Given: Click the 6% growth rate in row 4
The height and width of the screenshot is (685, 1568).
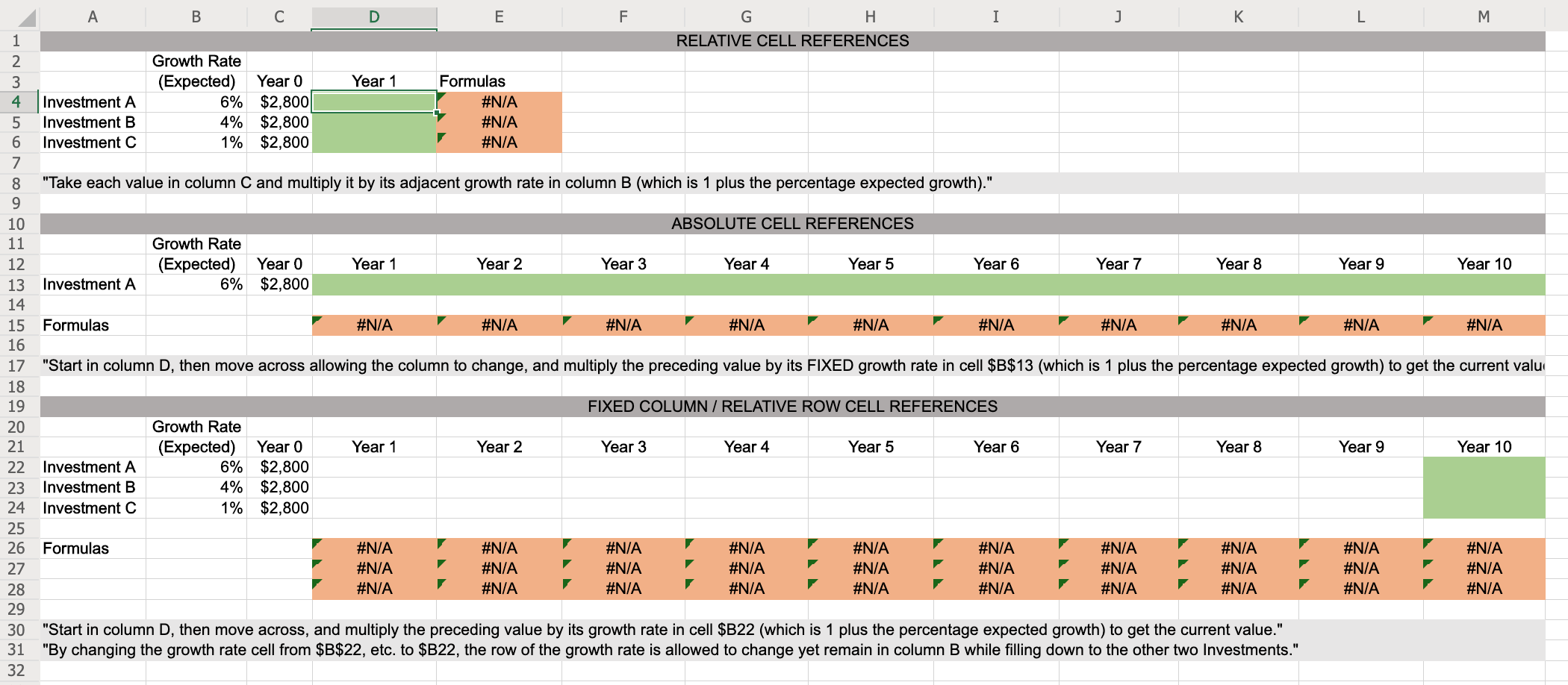Looking at the screenshot, I should coord(231,102).
